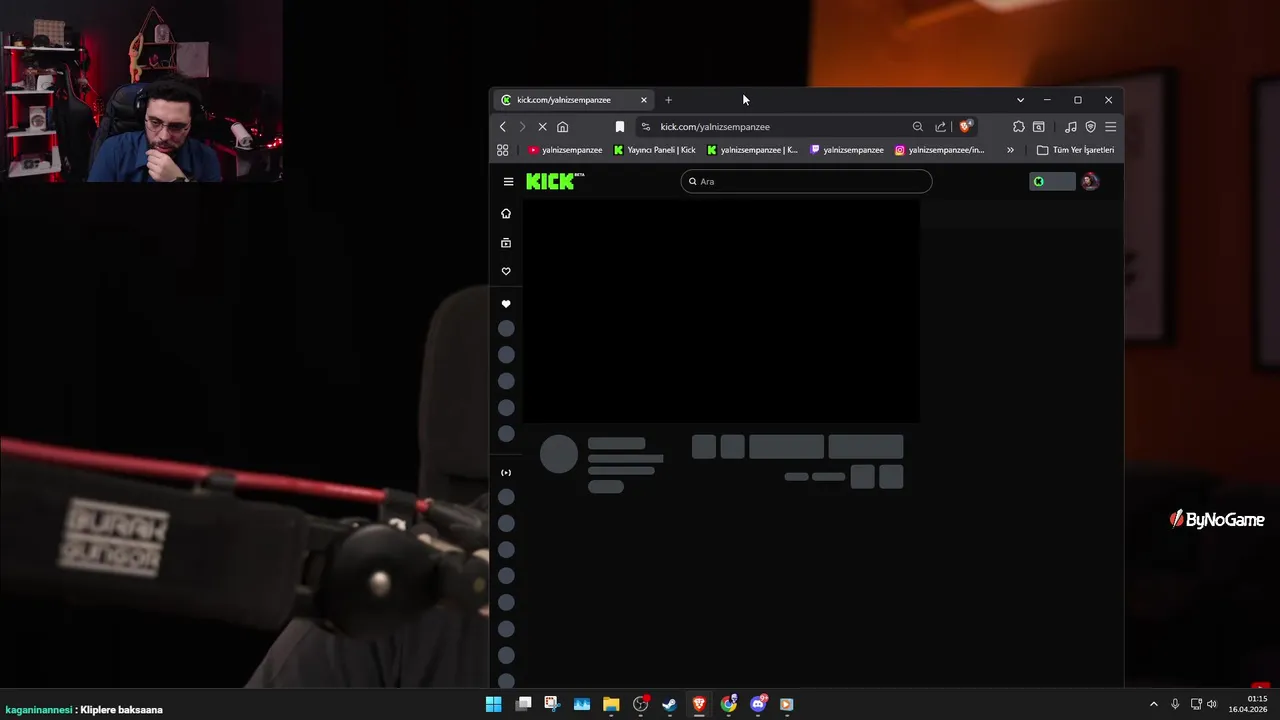The height and width of the screenshot is (720, 1280).
Task: Open Snipping Tool from the taskbar
Action: coord(552,704)
